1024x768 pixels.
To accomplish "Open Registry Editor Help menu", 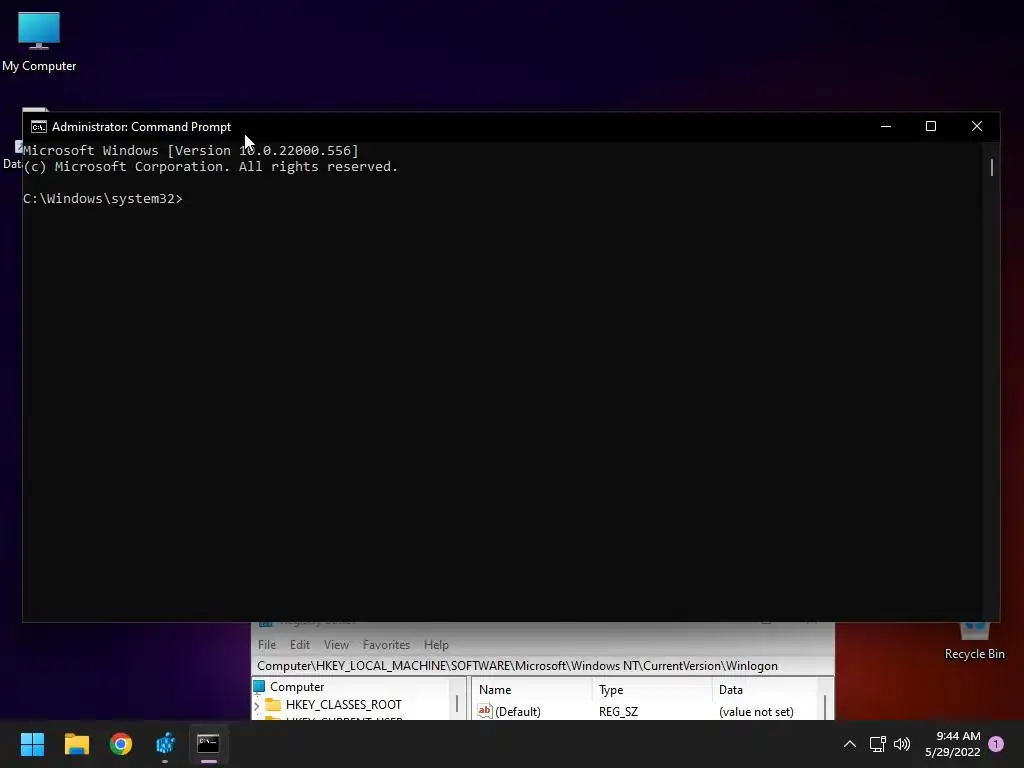I will pos(436,645).
